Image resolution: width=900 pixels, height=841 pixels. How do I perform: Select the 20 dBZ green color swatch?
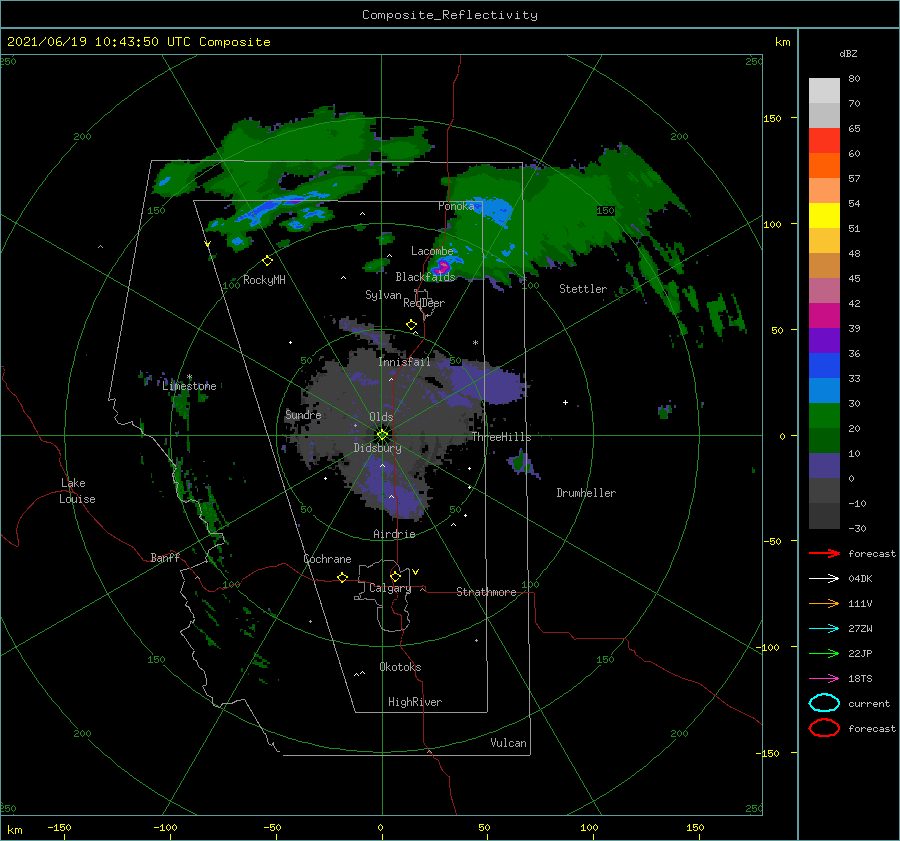click(x=824, y=415)
